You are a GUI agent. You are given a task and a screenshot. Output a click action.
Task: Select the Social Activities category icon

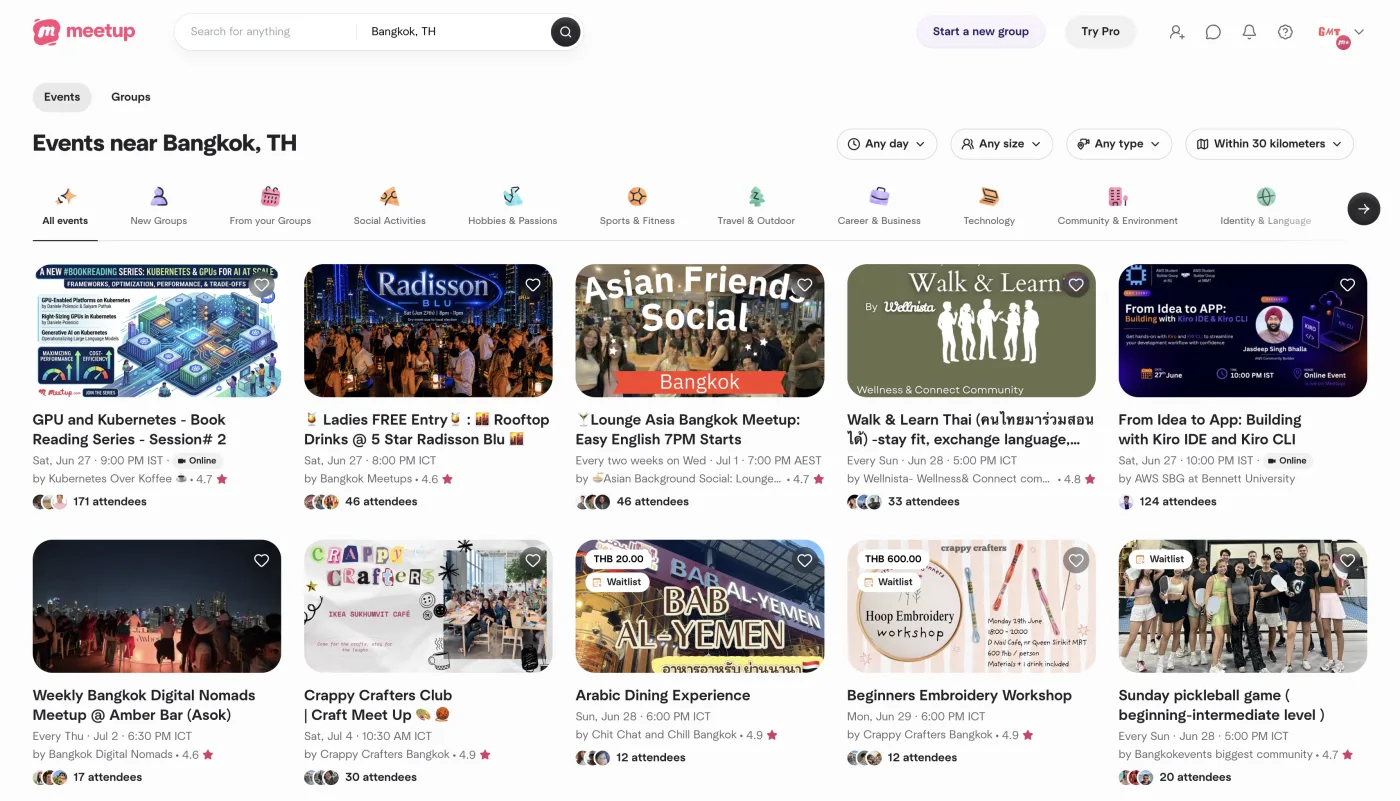coord(389,196)
